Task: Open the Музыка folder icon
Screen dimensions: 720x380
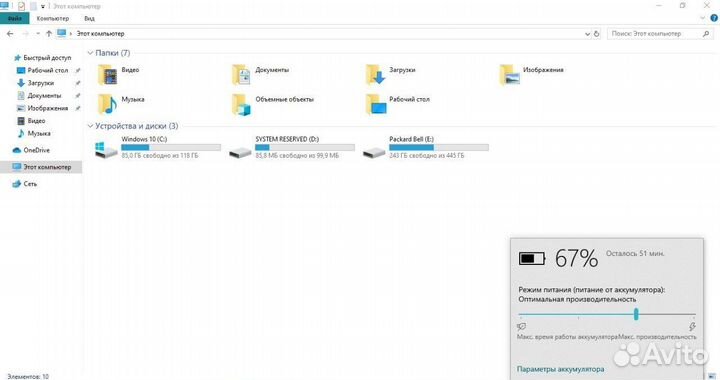Action: (108, 104)
